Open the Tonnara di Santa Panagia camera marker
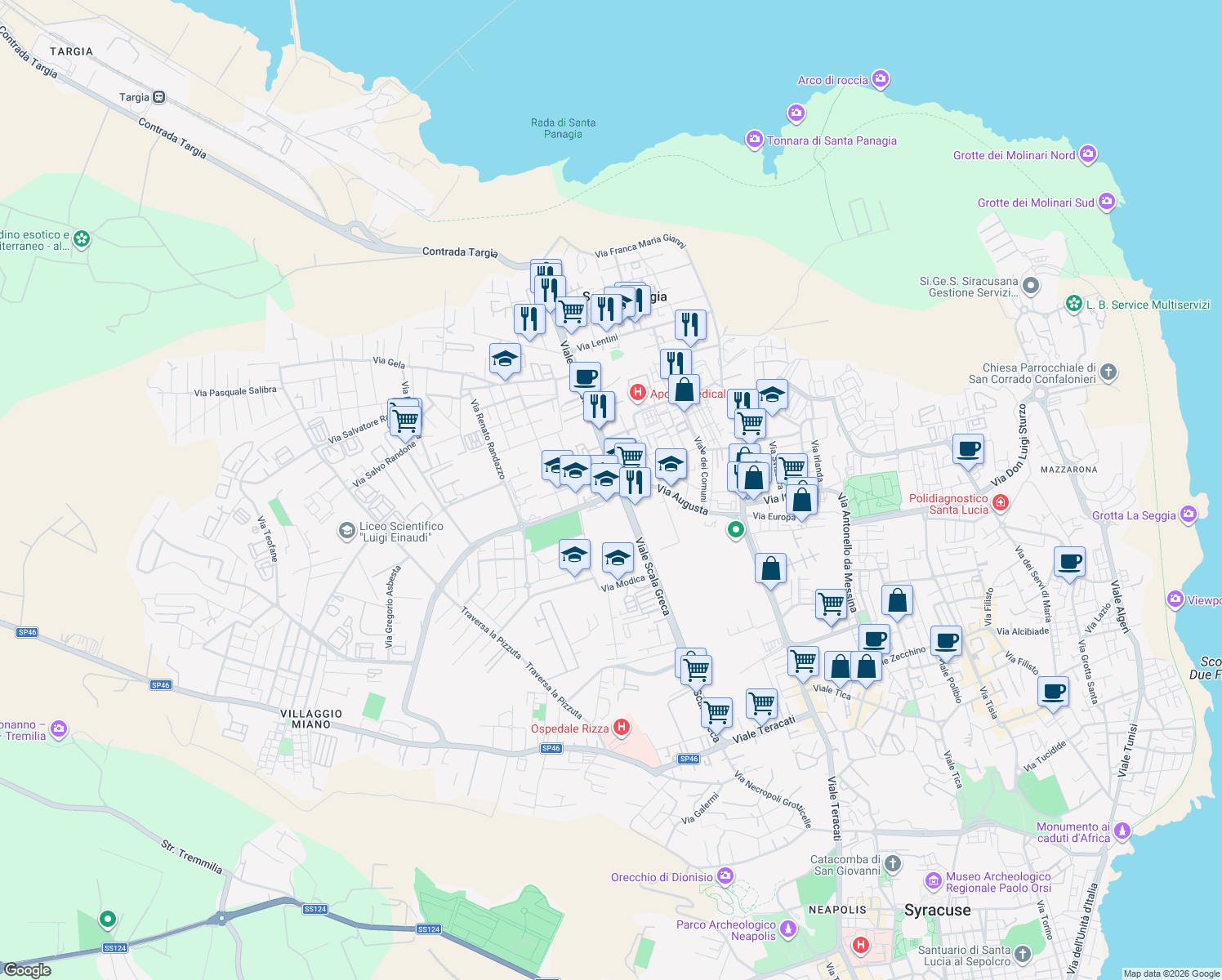This screenshot has height=980, width=1222. click(754, 140)
